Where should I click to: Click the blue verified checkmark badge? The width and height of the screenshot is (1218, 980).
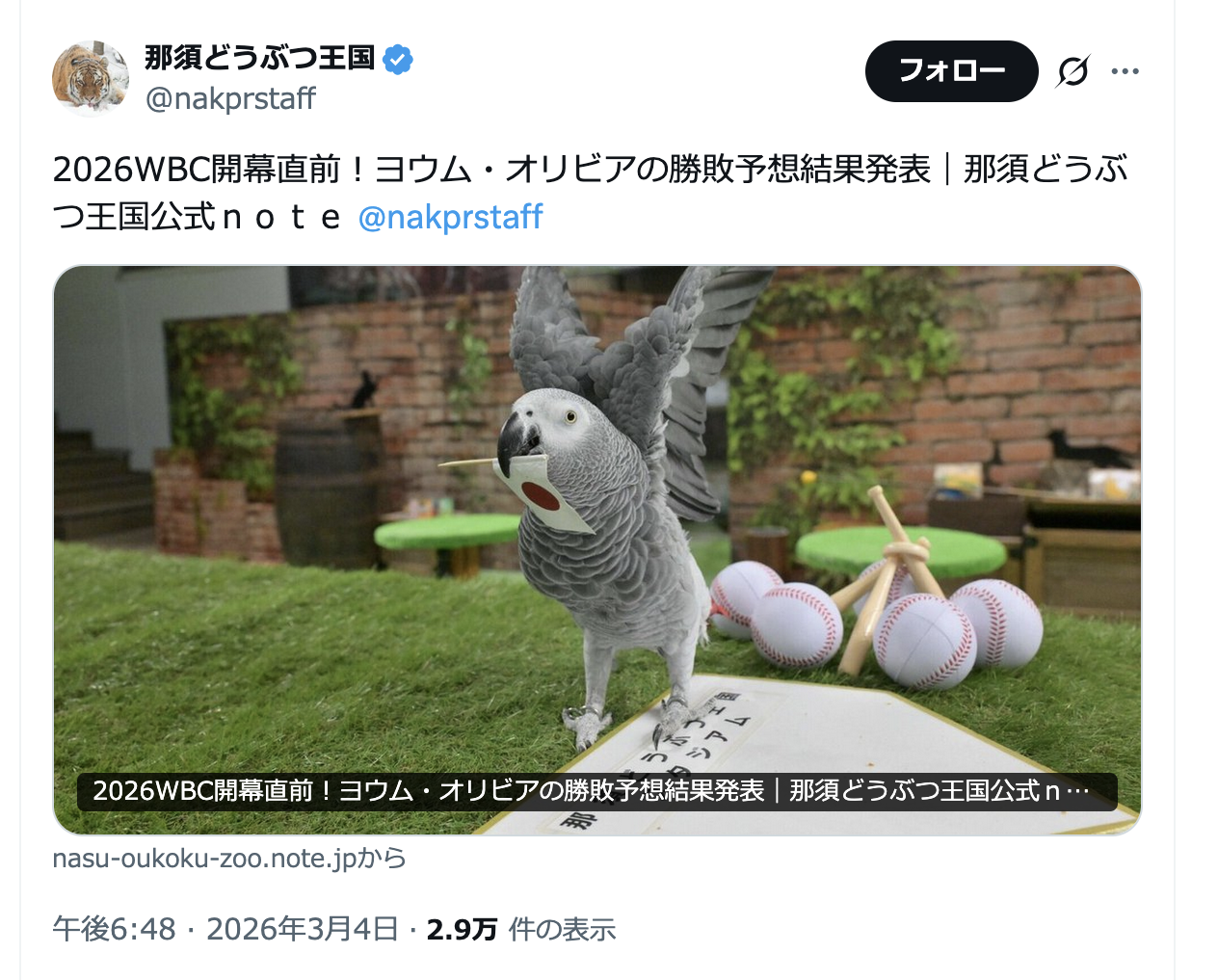[398, 60]
